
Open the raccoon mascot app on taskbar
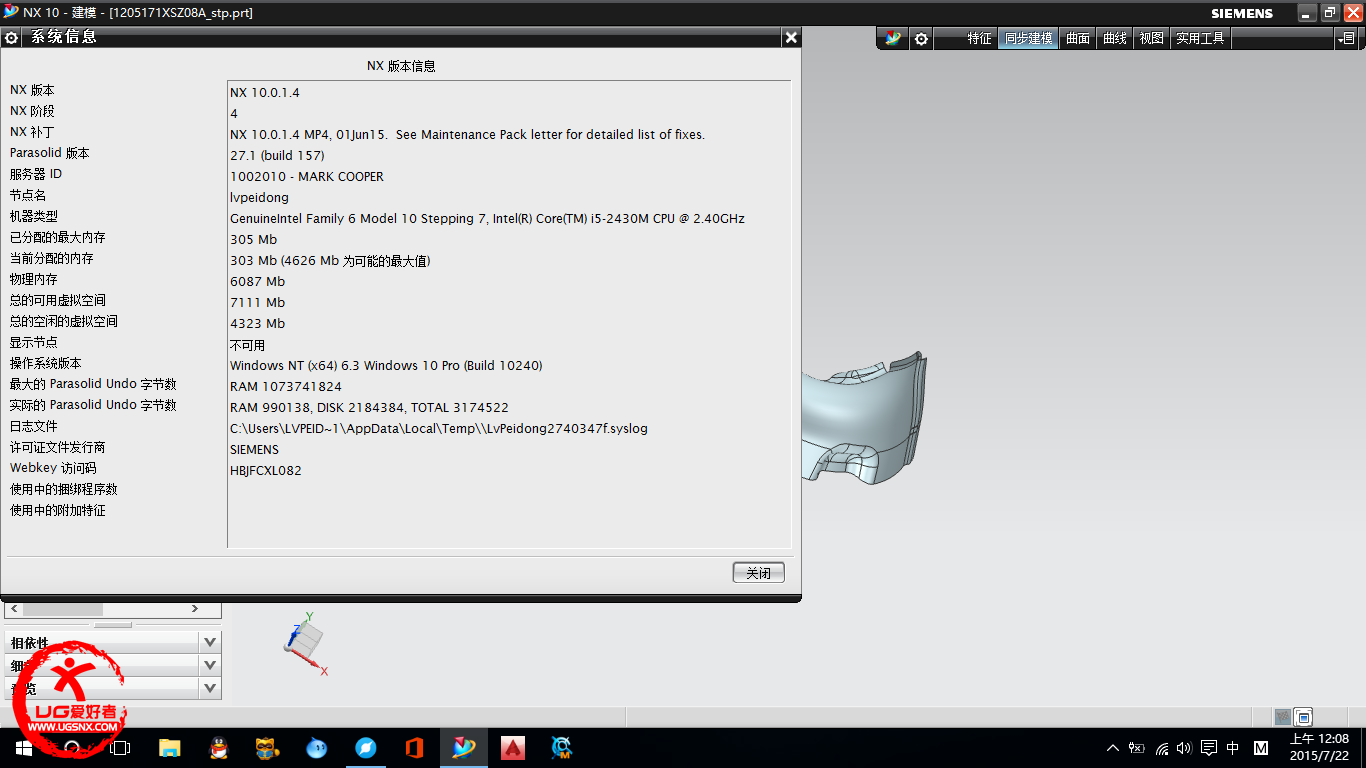267,748
